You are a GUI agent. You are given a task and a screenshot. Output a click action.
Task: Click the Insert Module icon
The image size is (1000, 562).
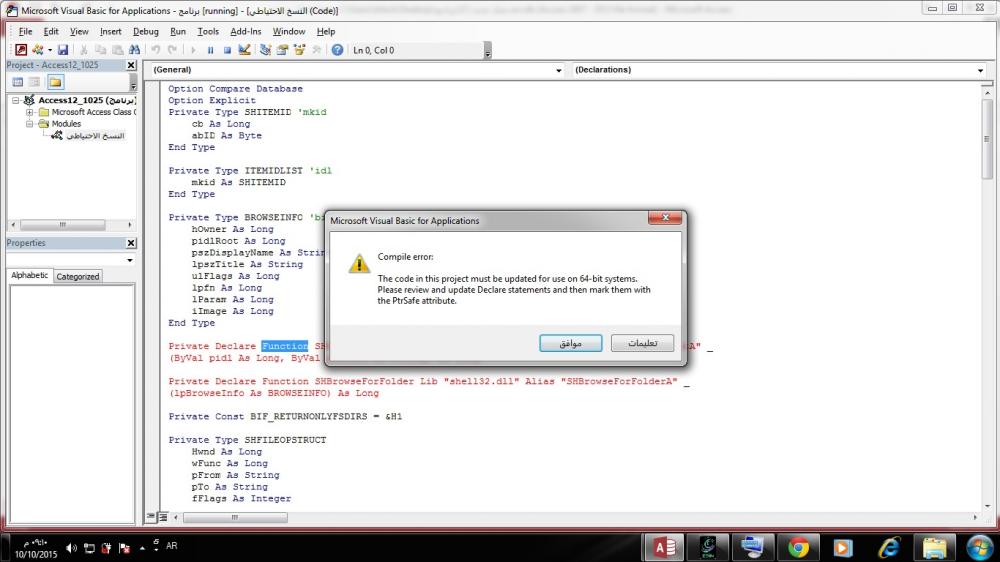pyautogui.click(x=38, y=50)
